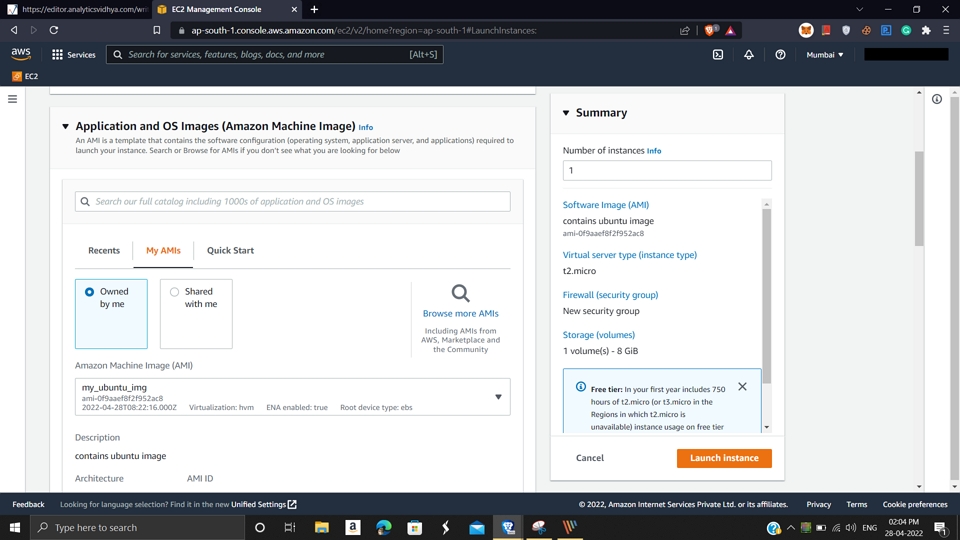Go back in browser history
Screen dimensions: 960x540
point(13,30)
